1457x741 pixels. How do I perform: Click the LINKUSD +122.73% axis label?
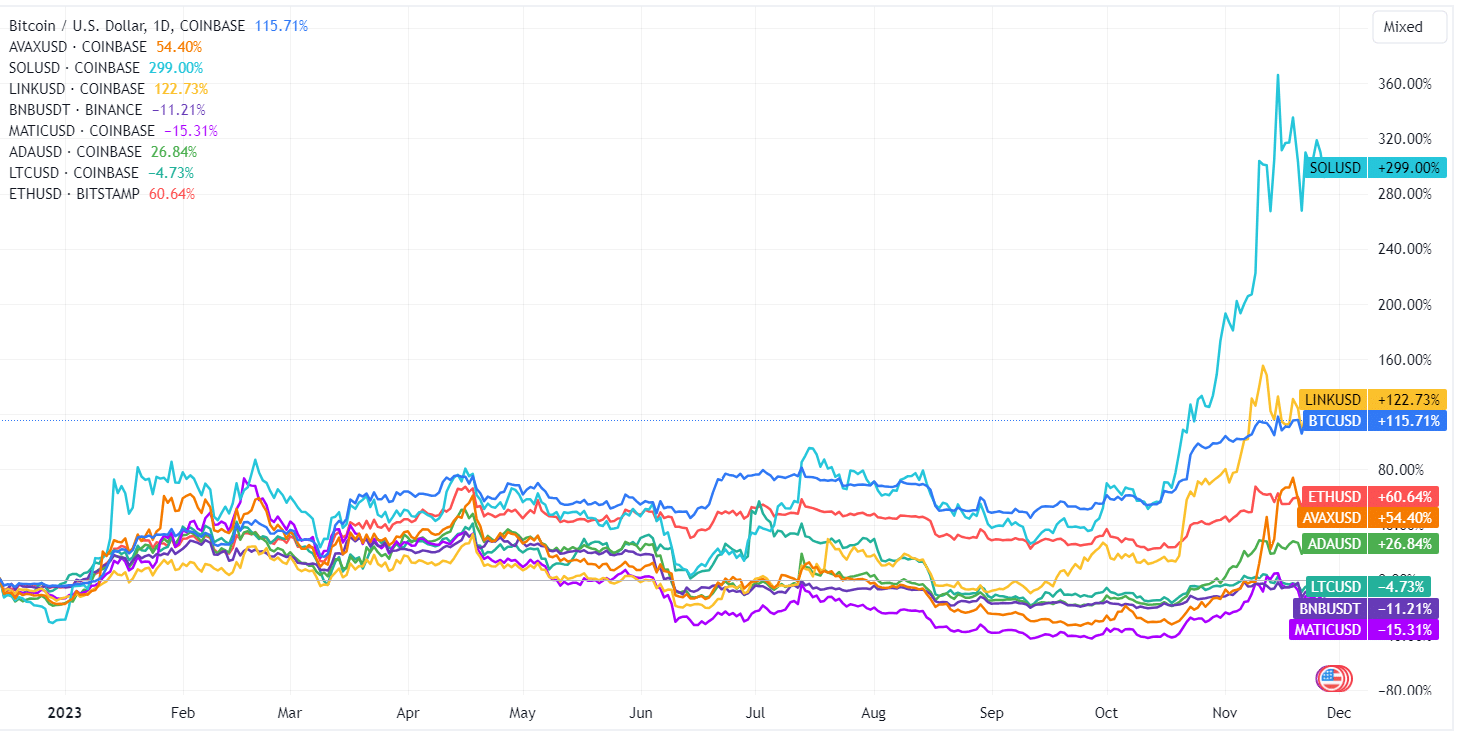pos(1372,399)
